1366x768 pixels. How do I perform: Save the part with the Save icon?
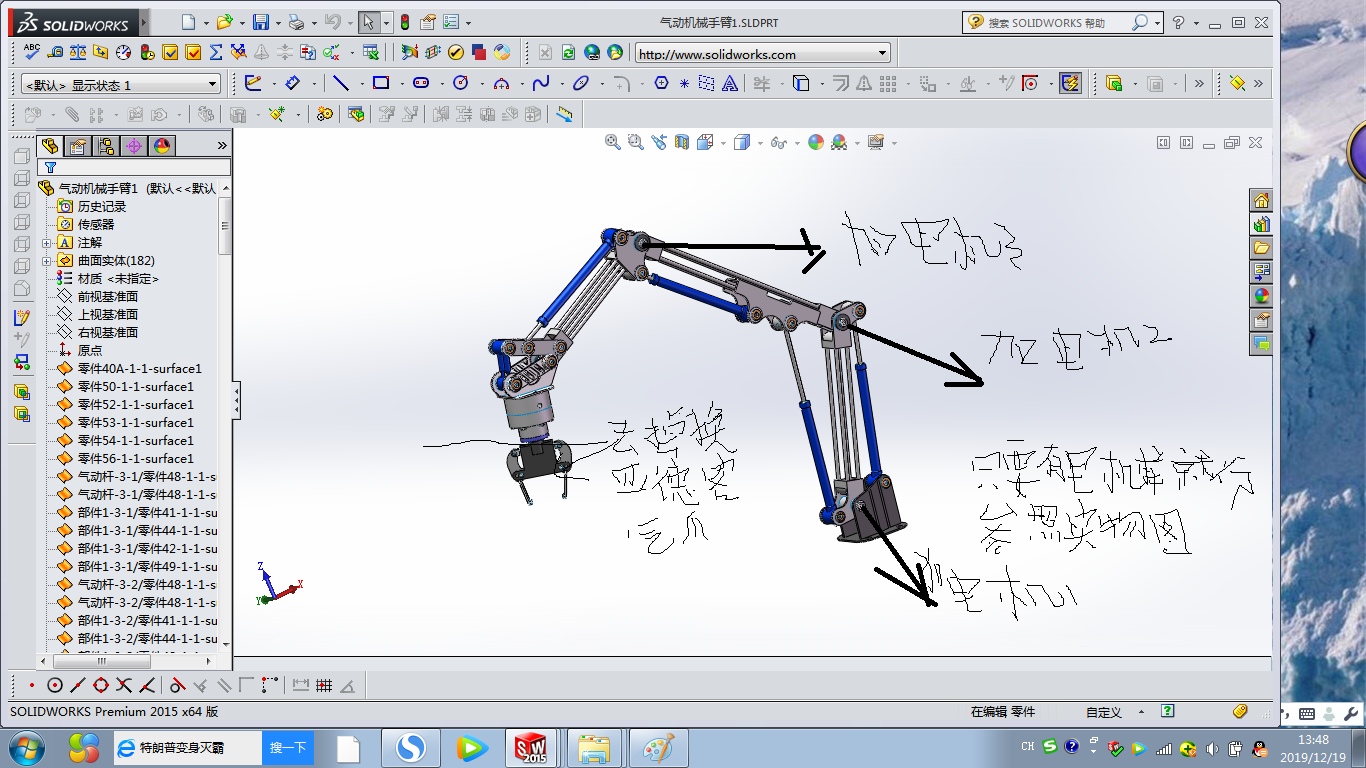260,22
